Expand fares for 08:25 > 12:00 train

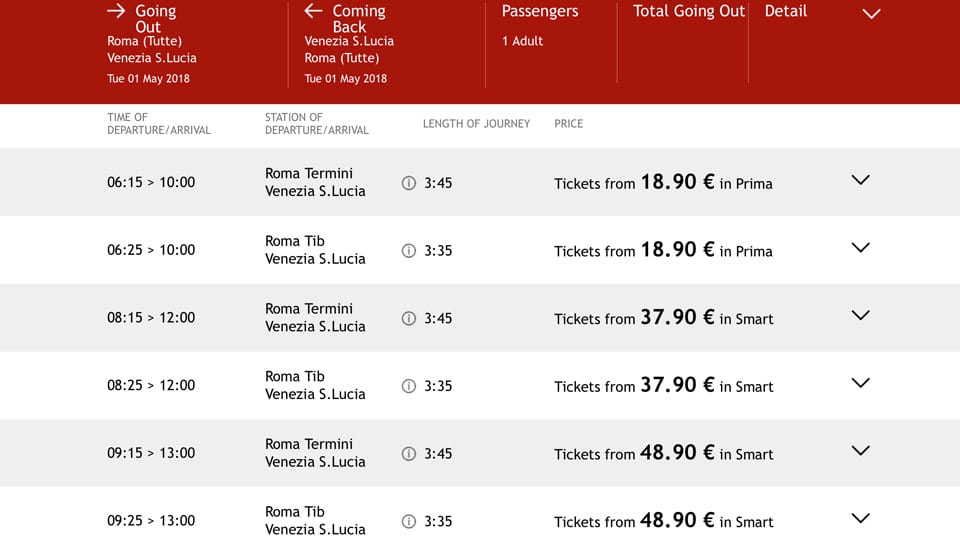[860, 383]
